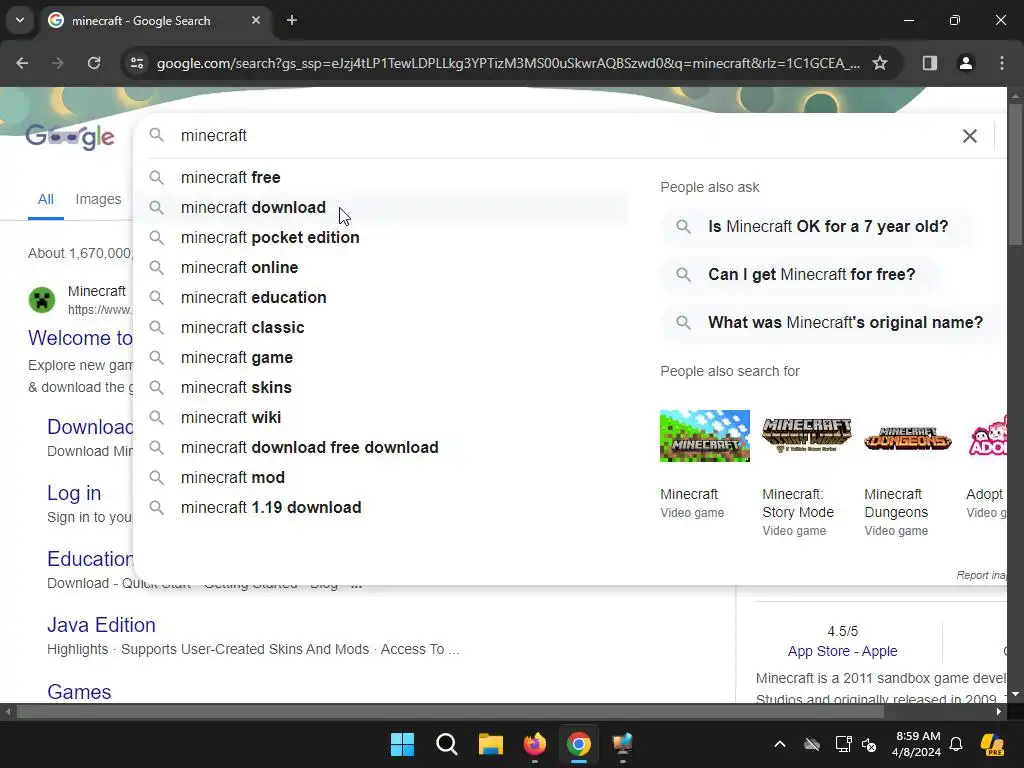Choose suggestion minecraft game
The height and width of the screenshot is (768, 1024).
380,358
